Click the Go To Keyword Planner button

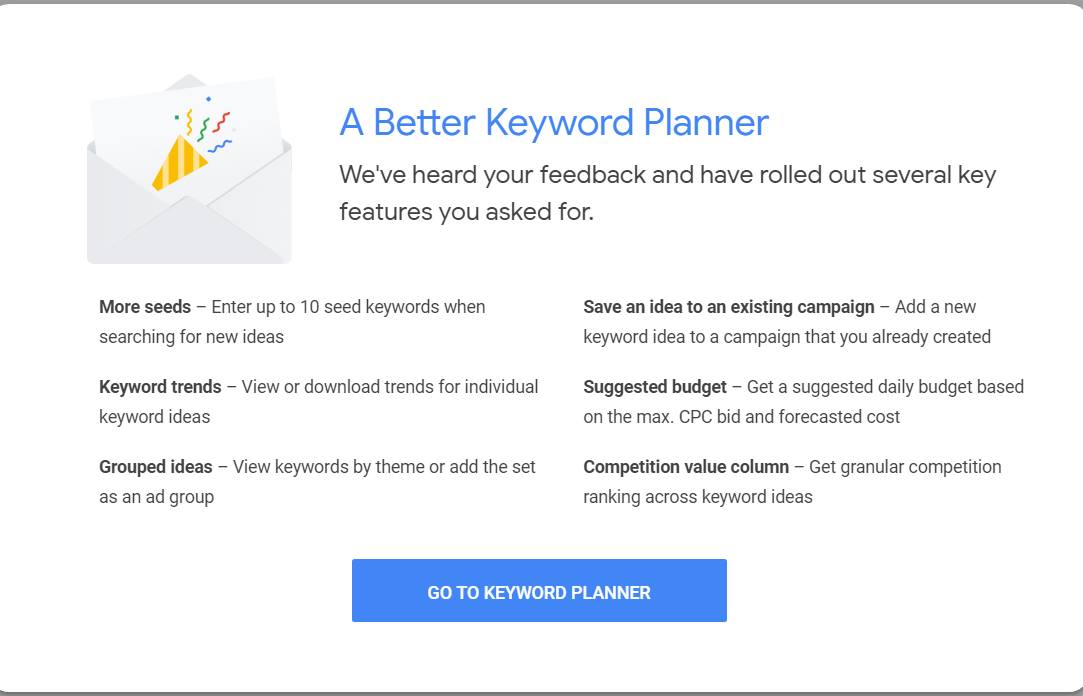pos(539,590)
